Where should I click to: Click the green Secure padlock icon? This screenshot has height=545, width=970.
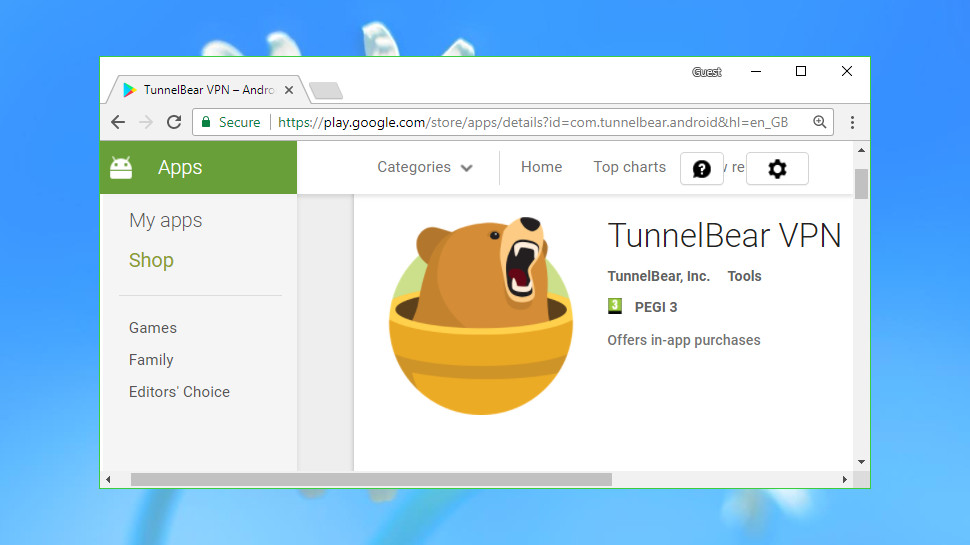click(206, 121)
